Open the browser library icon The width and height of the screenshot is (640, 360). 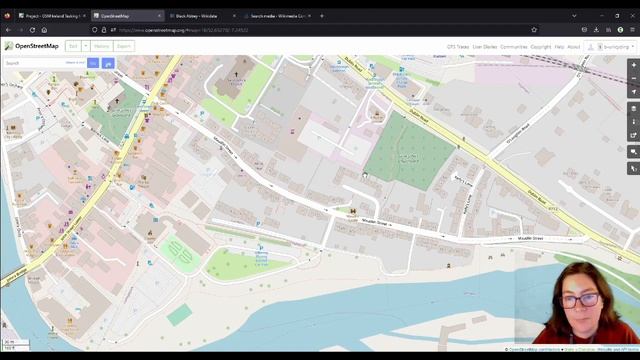click(608, 30)
